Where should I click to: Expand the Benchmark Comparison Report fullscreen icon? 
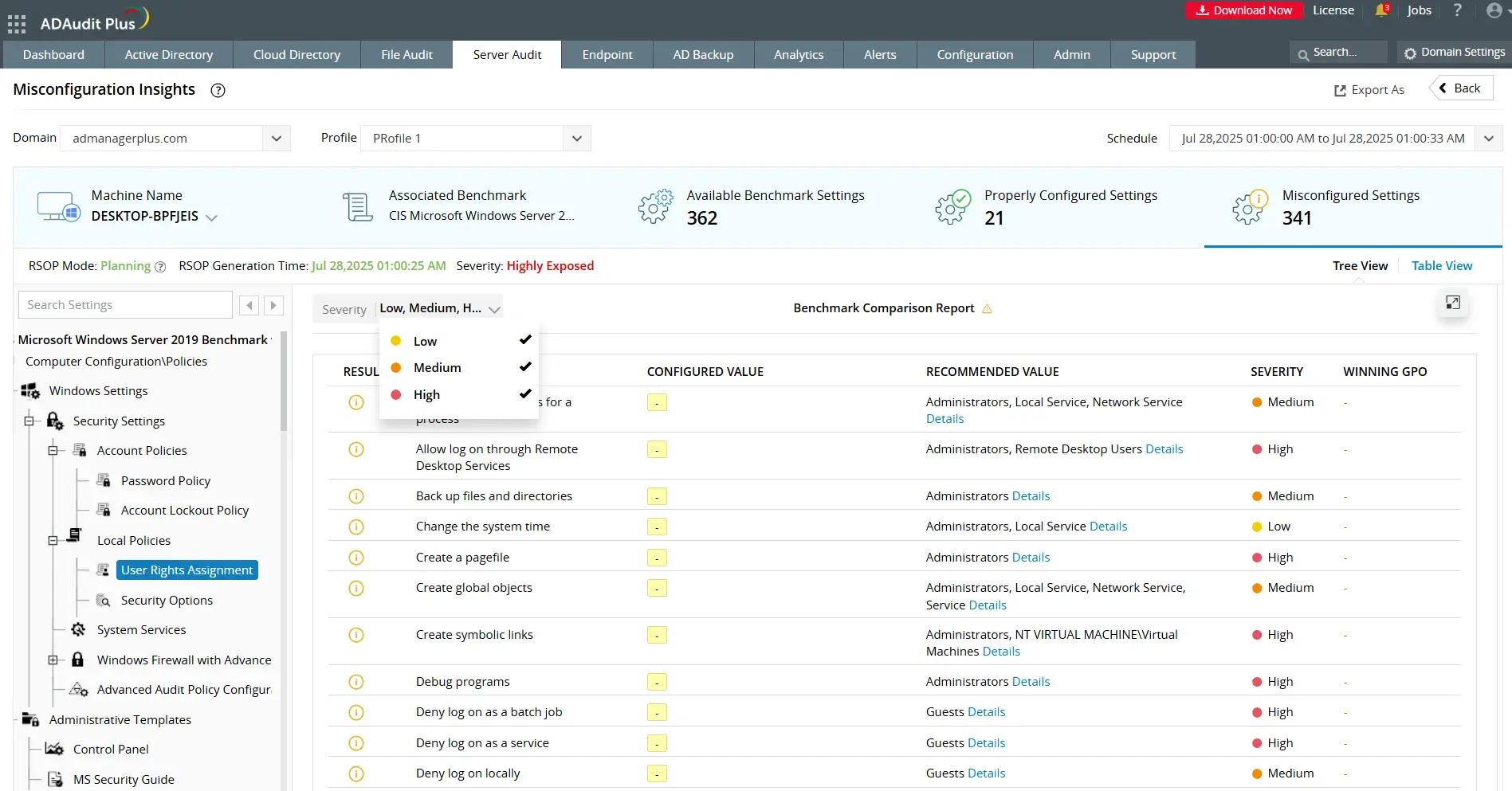1452,303
